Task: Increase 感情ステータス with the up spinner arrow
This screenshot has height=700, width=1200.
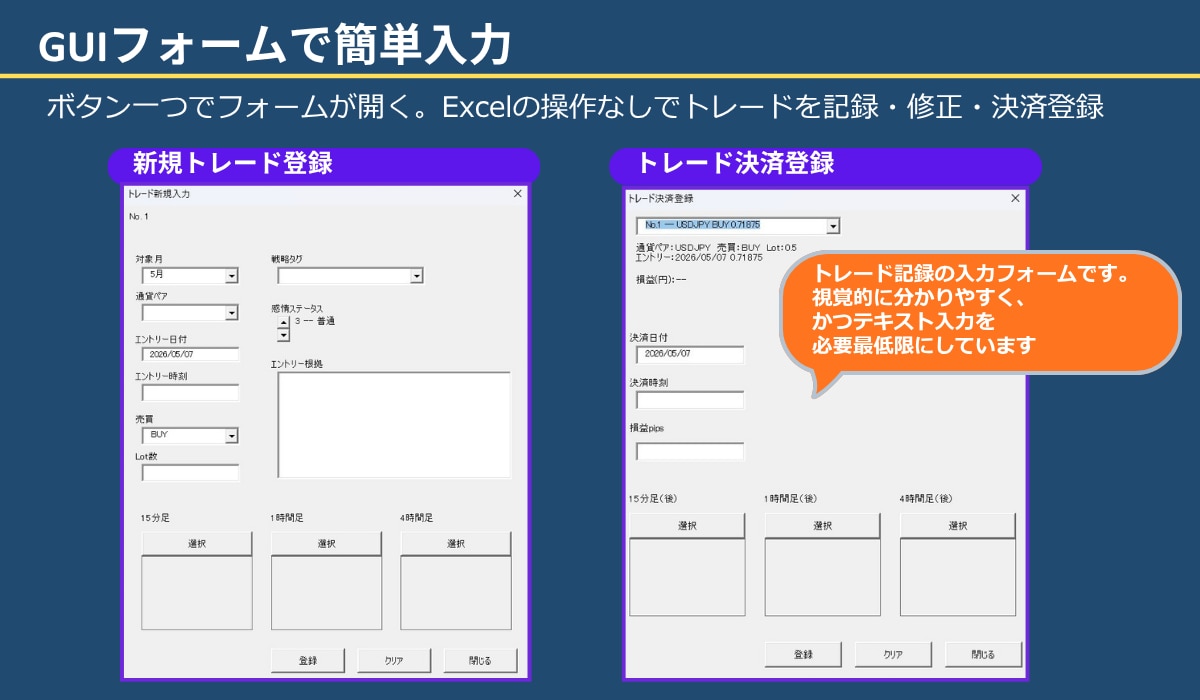Action: point(283,322)
